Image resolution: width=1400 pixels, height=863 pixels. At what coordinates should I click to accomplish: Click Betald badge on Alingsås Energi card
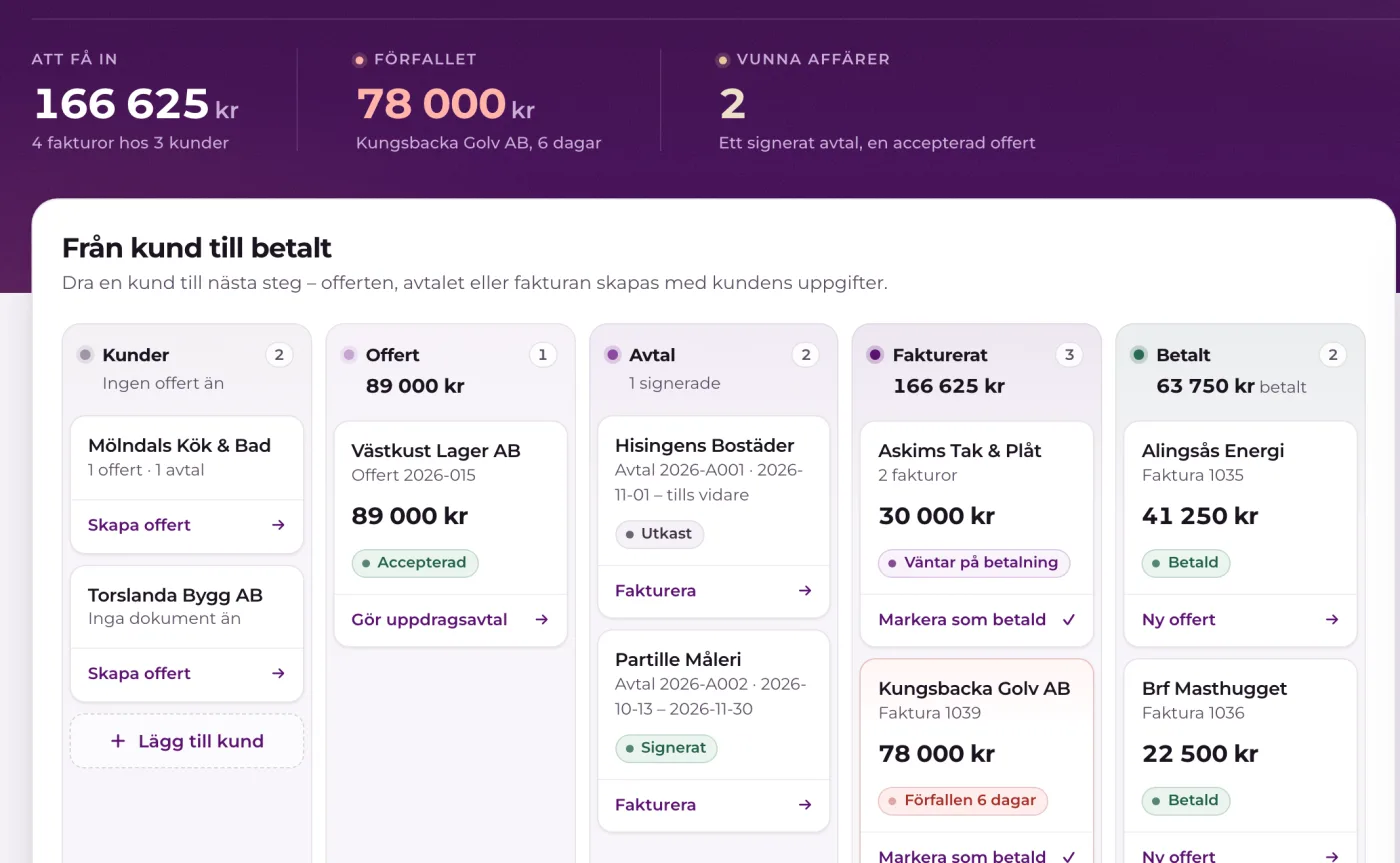(1186, 563)
